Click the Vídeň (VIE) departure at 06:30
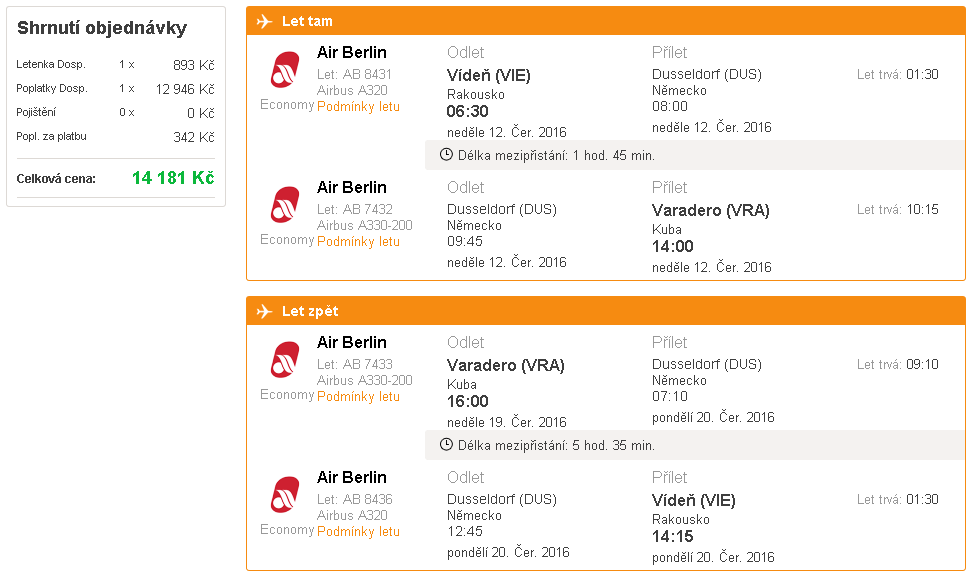The image size is (976, 579). (489, 76)
